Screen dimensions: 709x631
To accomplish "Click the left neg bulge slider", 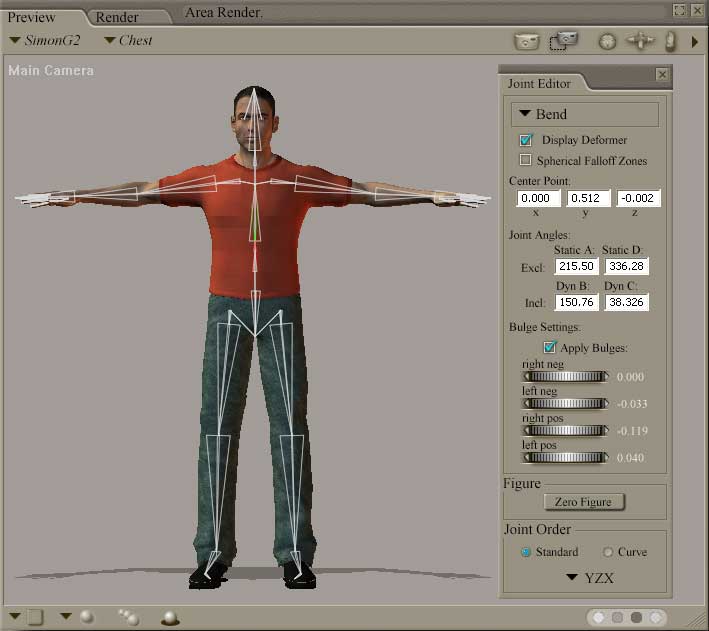I will pyautogui.click(x=565, y=403).
